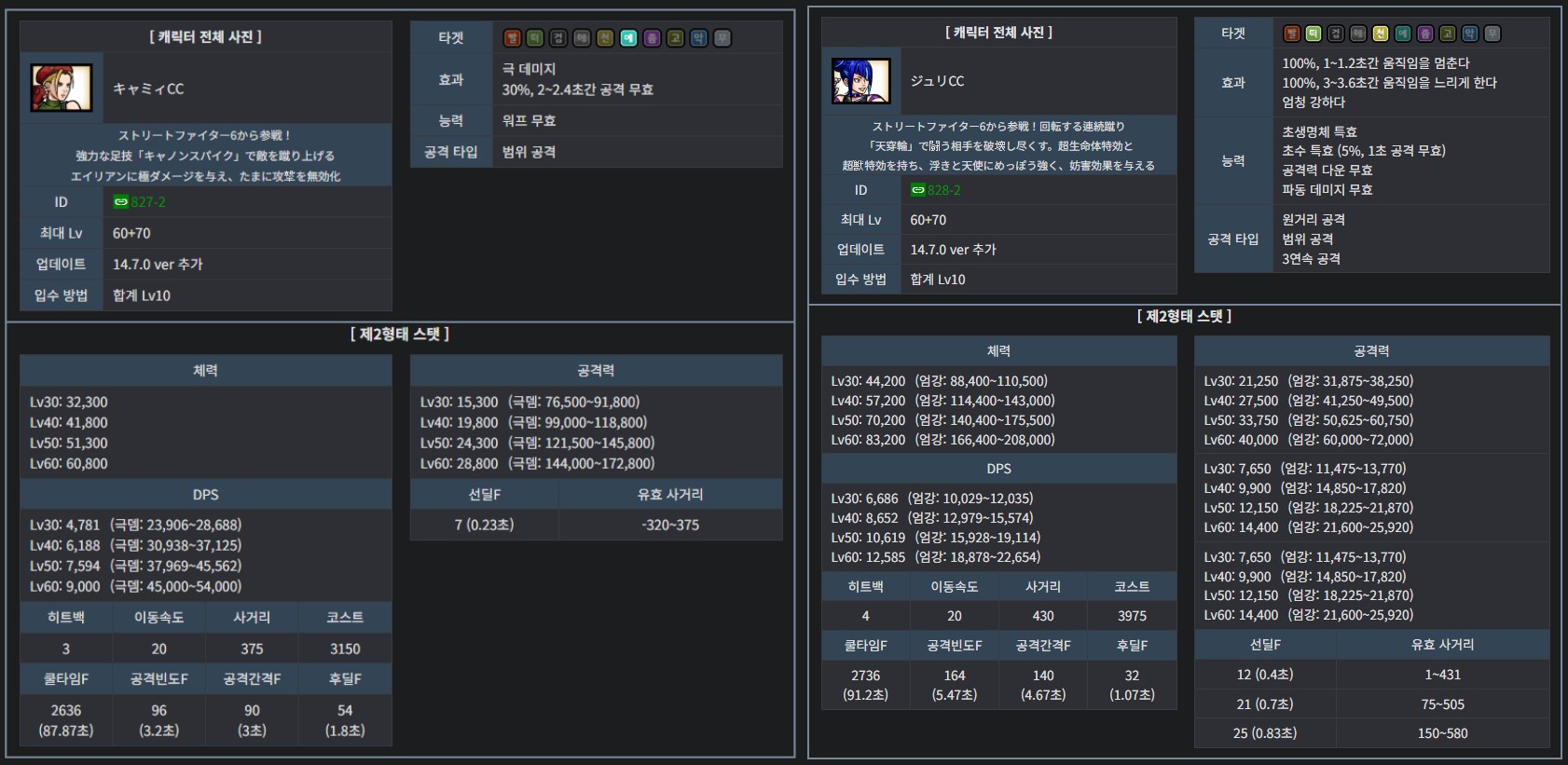Select the purple 좀 zombie icon in キャミィCC panel
The height and width of the screenshot is (765, 1568).
pyautogui.click(x=652, y=38)
